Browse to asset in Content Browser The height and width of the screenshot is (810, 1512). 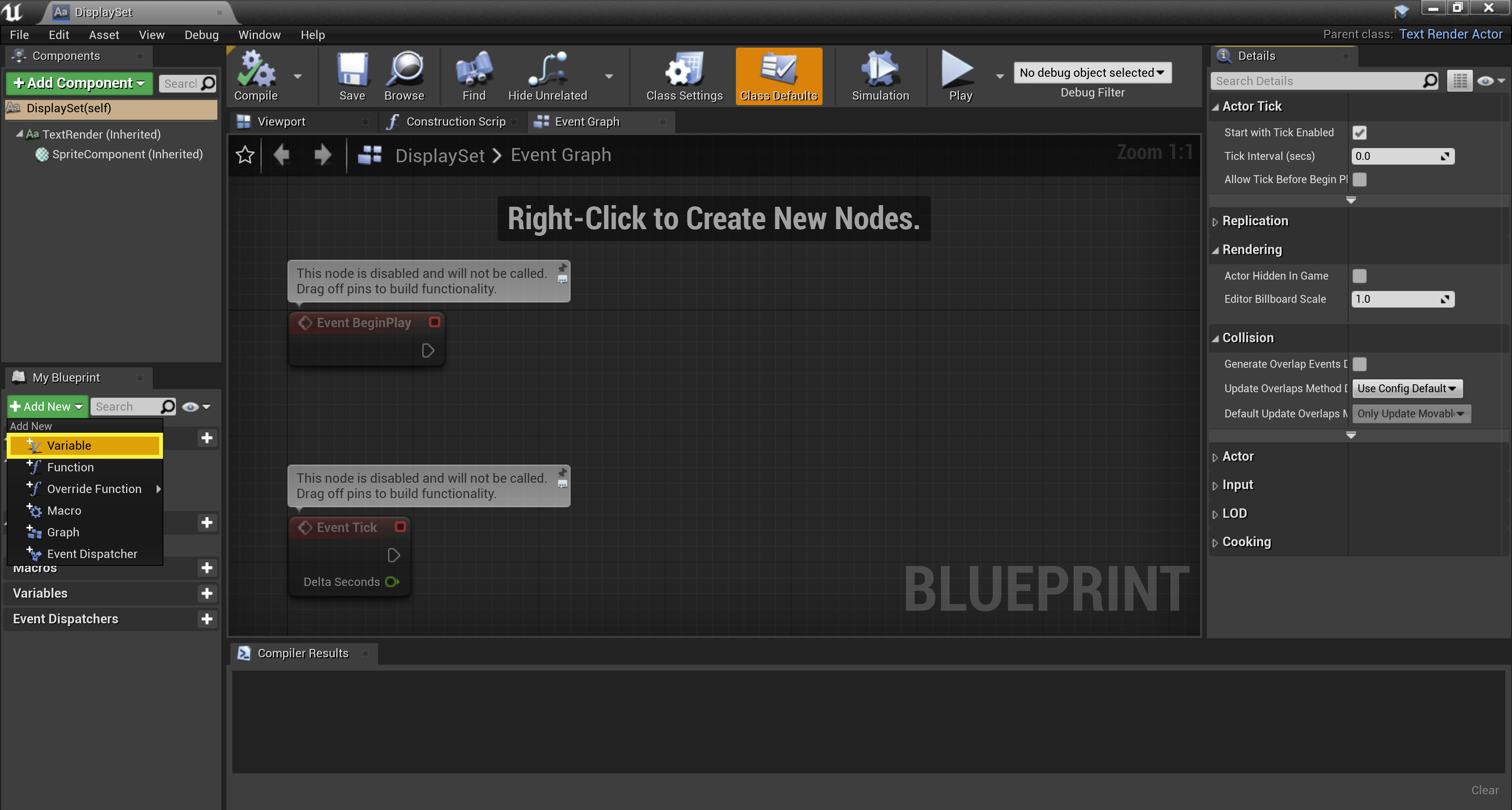405,75
